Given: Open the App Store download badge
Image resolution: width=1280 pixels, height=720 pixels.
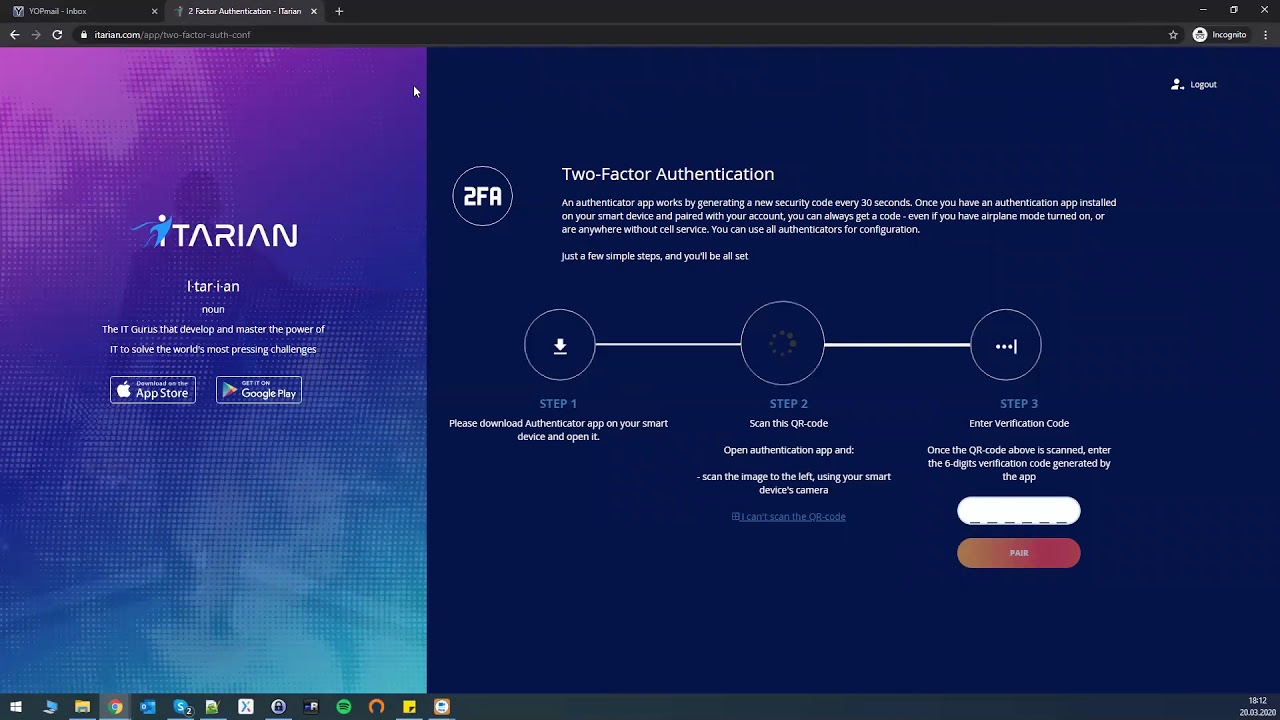Looking at the screenshot, I should click(x=153, y=390).
